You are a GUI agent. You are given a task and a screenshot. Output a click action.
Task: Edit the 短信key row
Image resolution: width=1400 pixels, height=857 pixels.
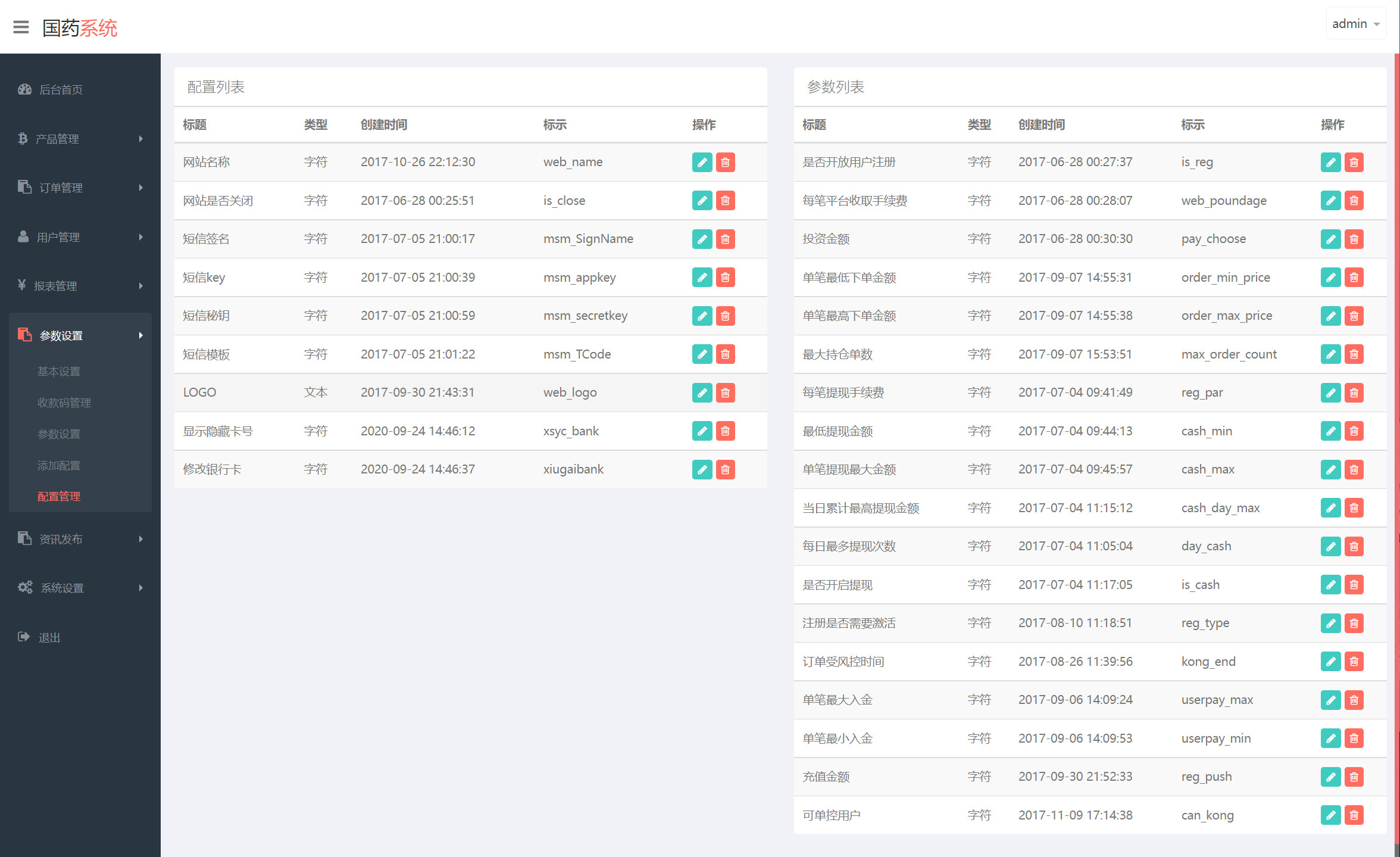coord(702,278)
